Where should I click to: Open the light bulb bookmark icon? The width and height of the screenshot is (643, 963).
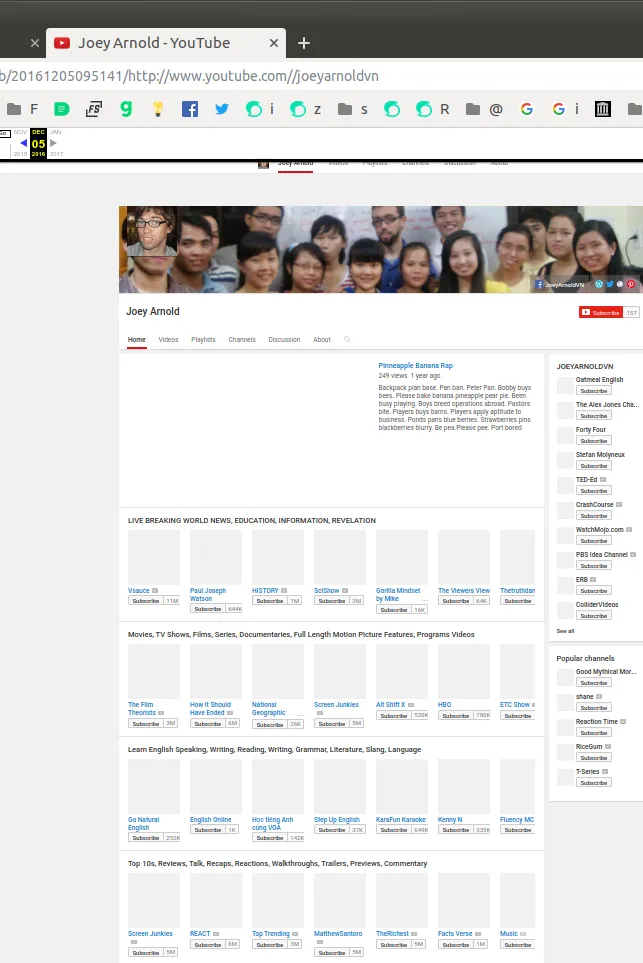coord(158,109)
